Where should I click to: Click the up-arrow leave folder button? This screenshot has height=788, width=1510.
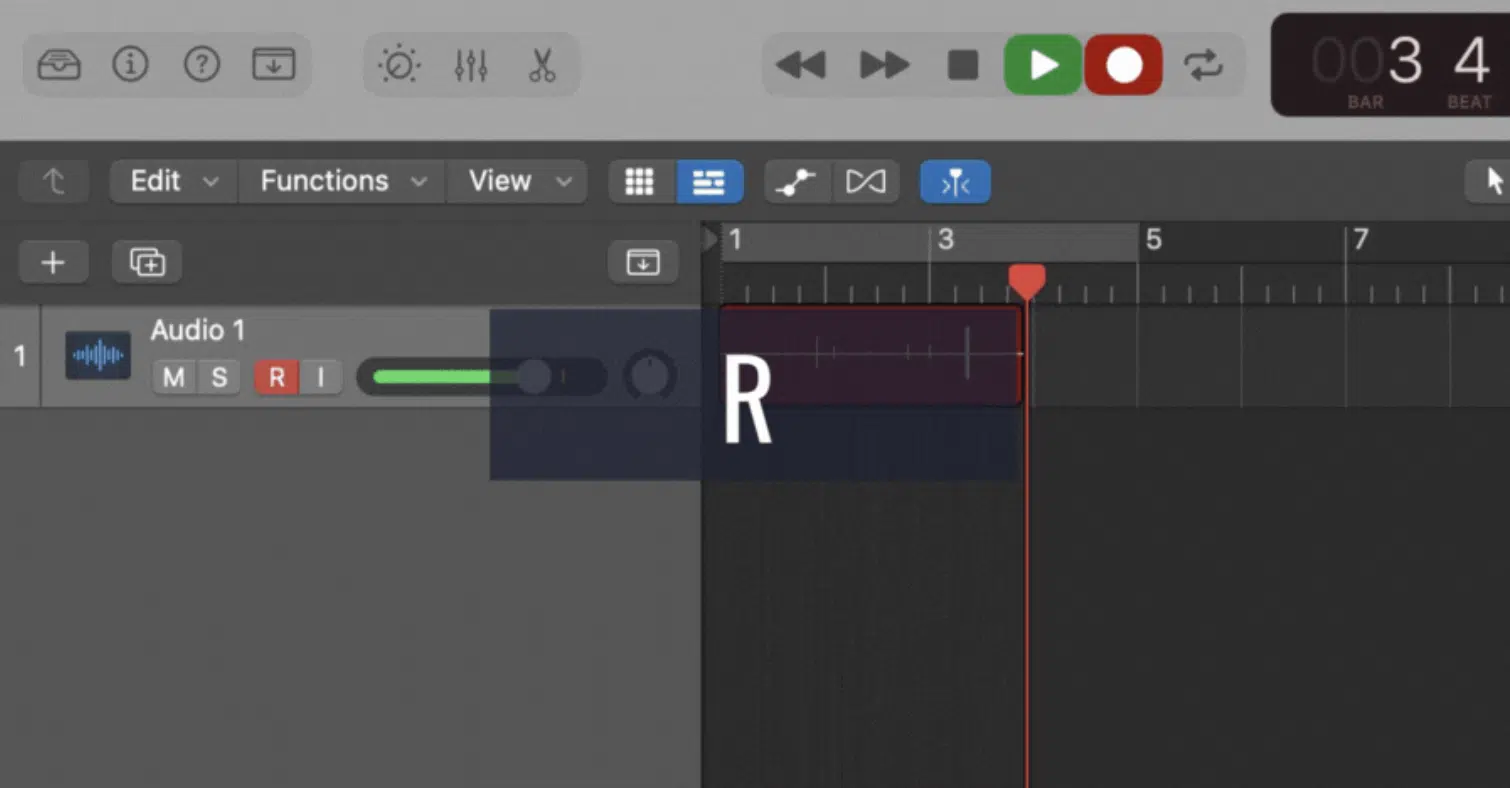53,182
